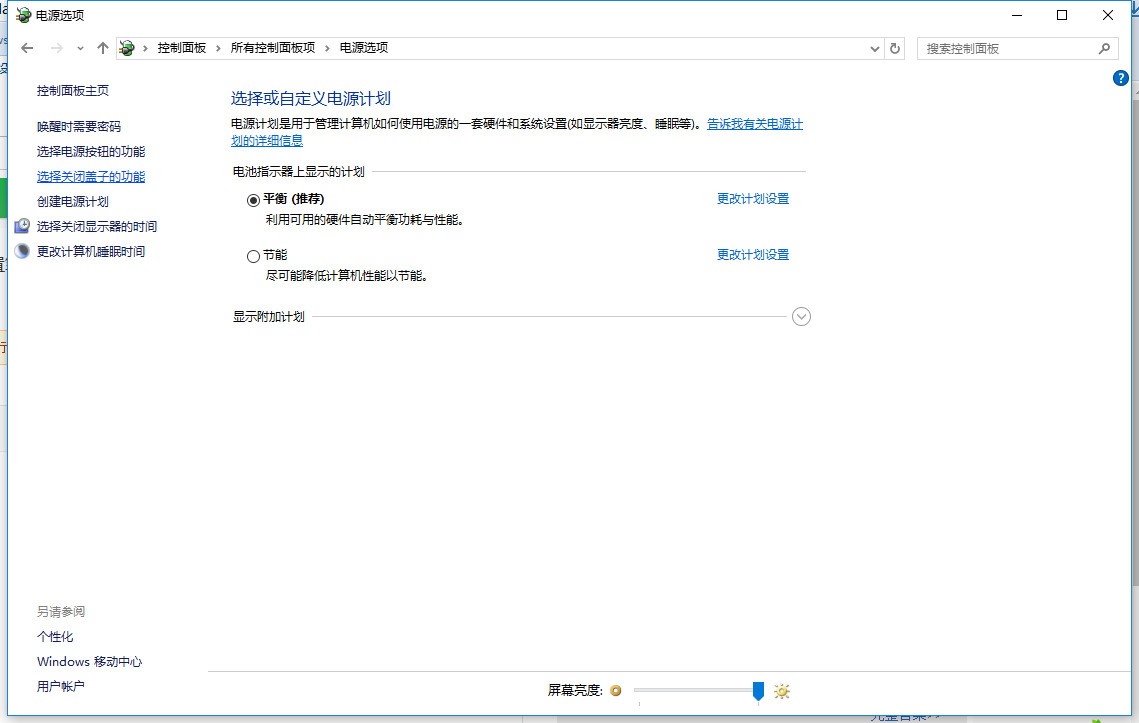Click the high brightness sun icon
This screenshot has height=723, width=1139.
coord(782,691)
